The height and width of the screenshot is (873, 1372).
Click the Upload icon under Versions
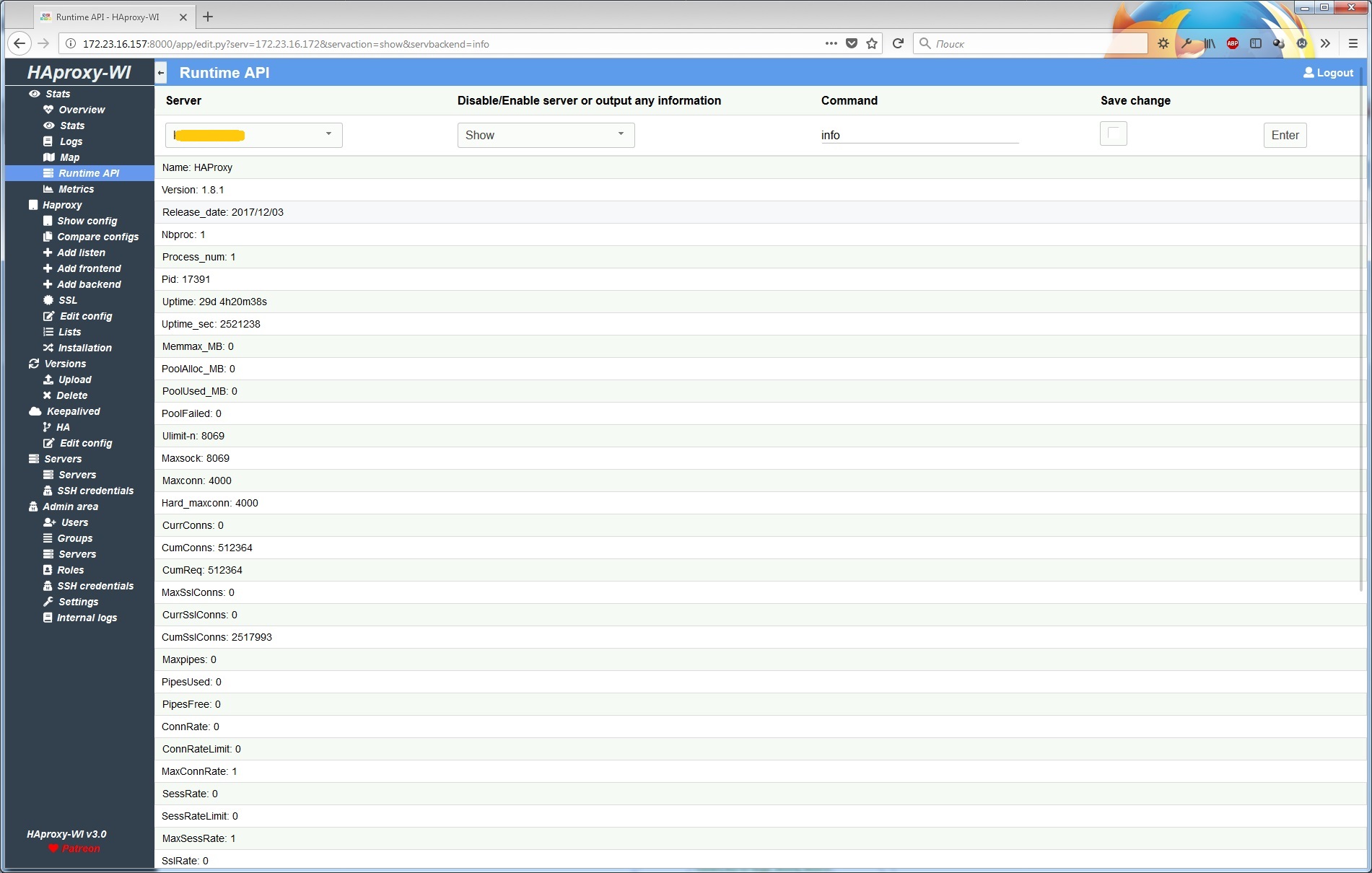pos(48,380)
